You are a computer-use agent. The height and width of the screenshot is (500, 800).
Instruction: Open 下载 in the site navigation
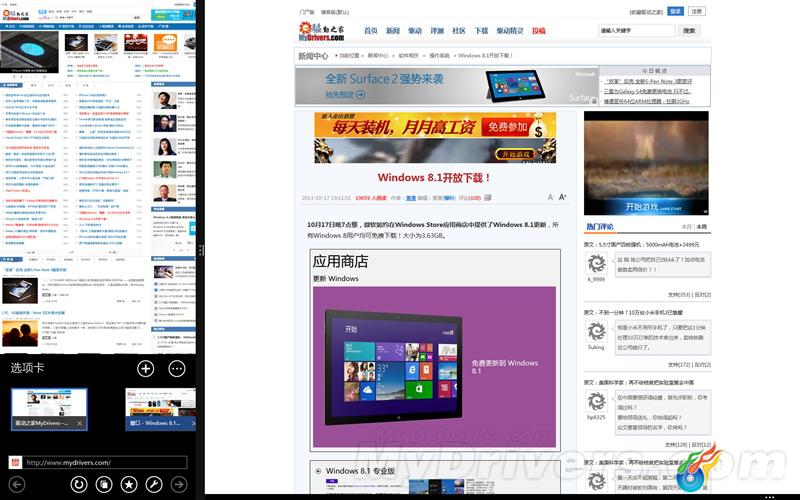(x=481, y=31)
